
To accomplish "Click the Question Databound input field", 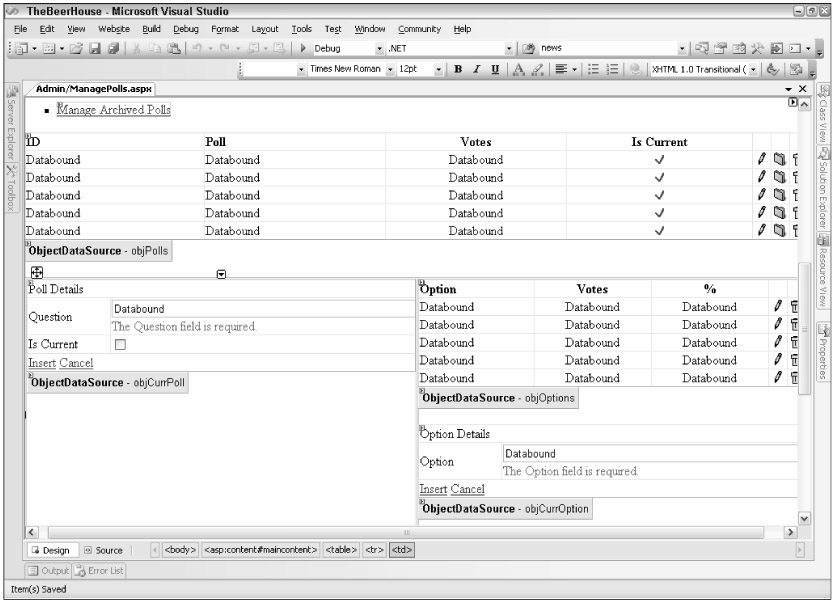I will (262, 310).
